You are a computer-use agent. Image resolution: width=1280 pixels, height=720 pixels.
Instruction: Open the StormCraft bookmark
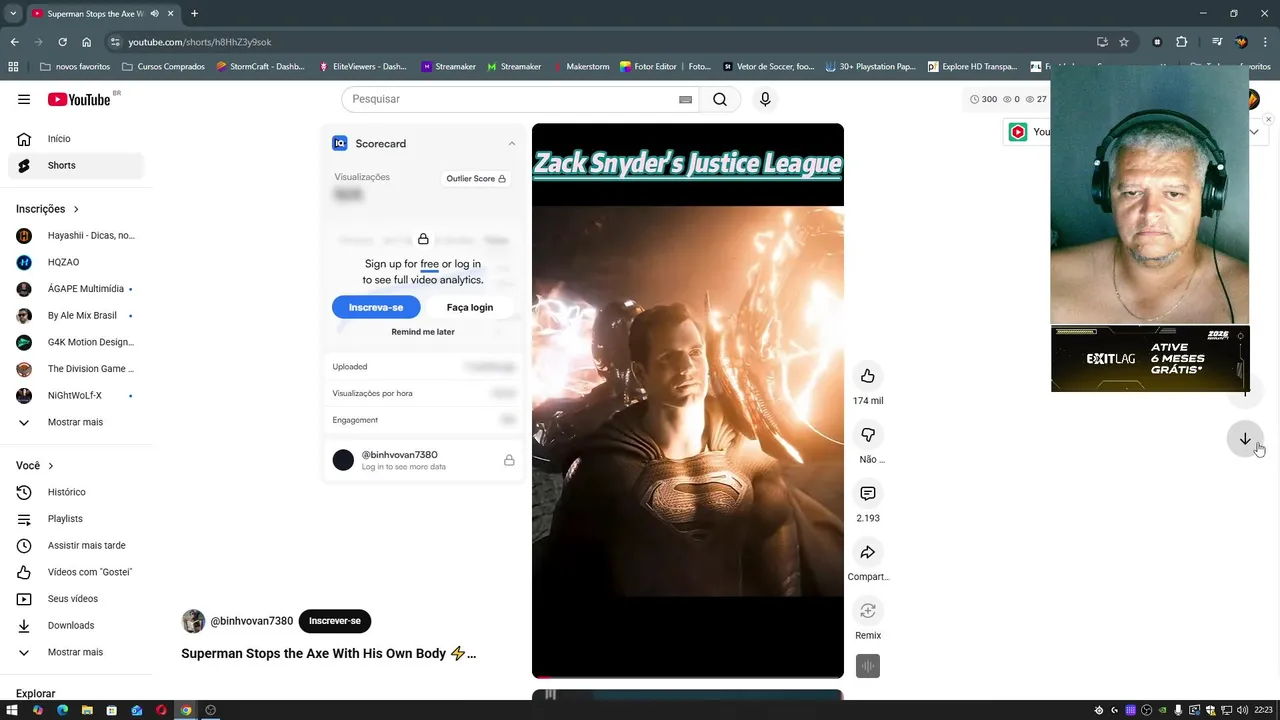point(260,67)
